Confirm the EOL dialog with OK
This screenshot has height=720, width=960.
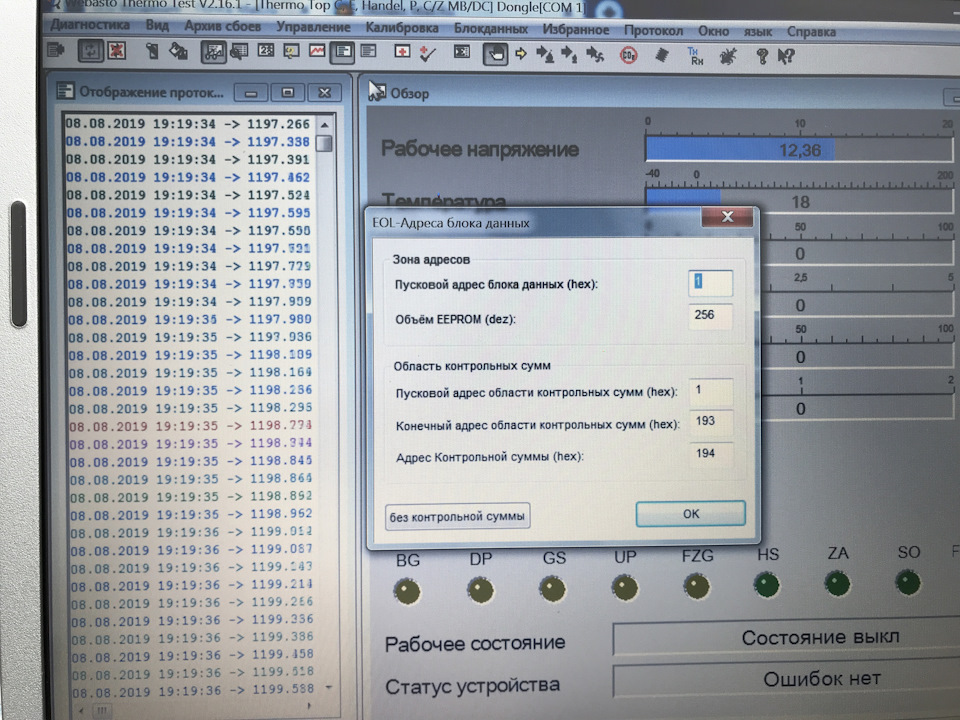coord(691,514)
